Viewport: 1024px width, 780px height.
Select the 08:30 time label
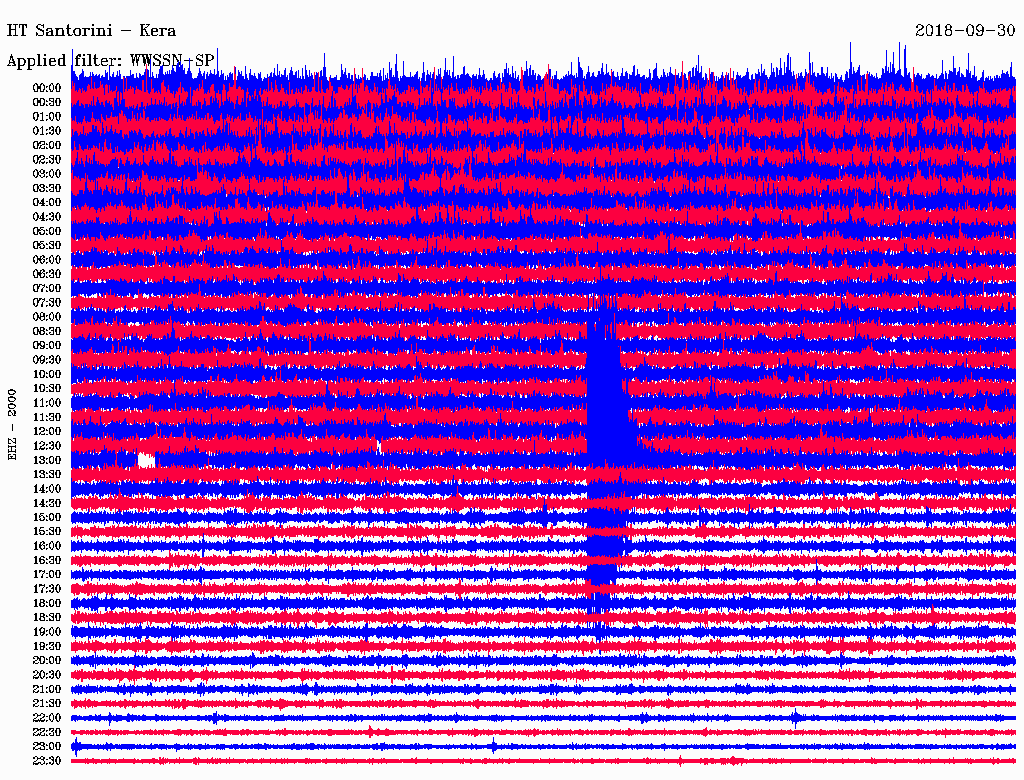coord(47,332)
